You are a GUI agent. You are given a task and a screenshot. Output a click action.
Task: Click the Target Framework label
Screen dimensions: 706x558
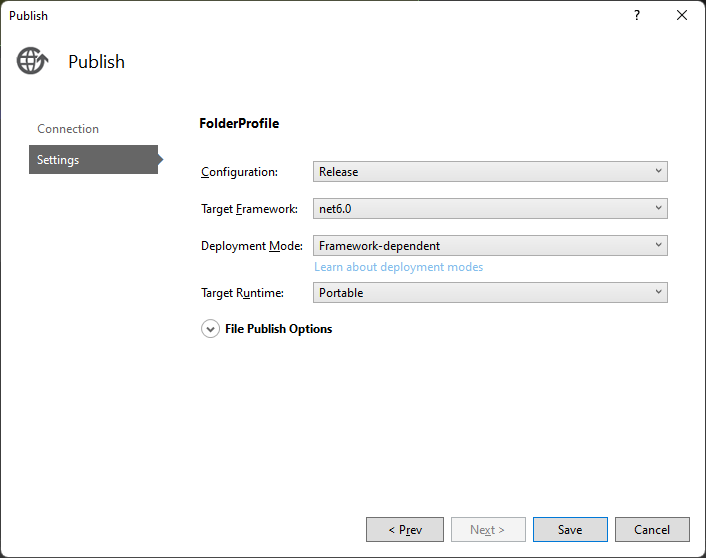coord(249,209)
